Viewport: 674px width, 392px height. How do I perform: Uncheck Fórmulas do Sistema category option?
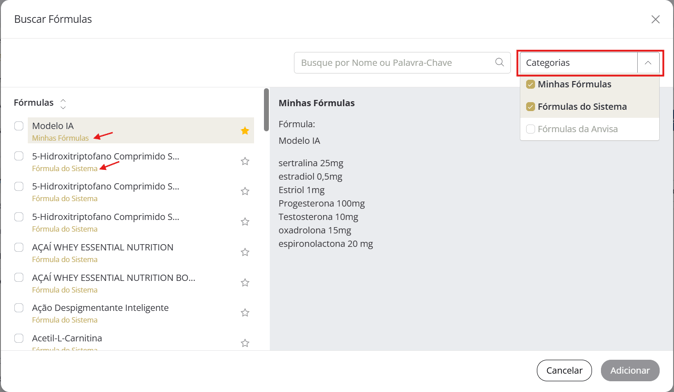[530, 107]
